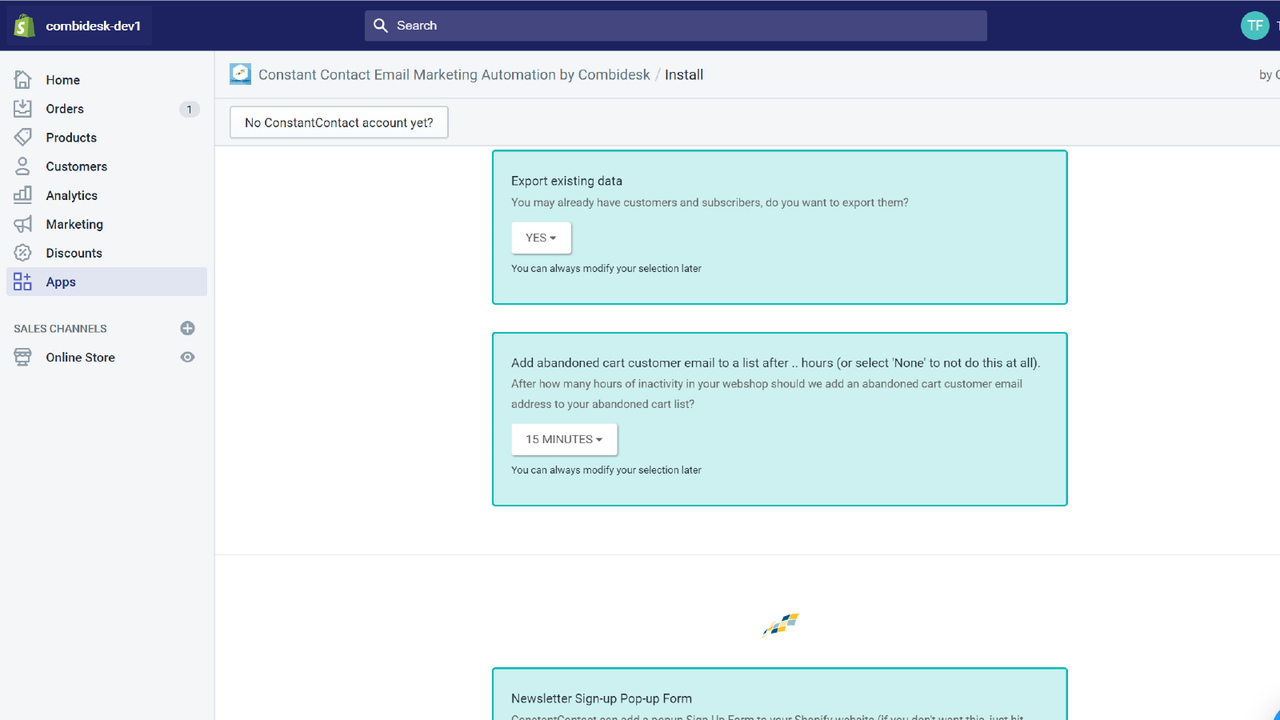Click abandoned cart hours description text
Image resolution: width=1280 pixels, height=720 pixels.
(767, 394)
